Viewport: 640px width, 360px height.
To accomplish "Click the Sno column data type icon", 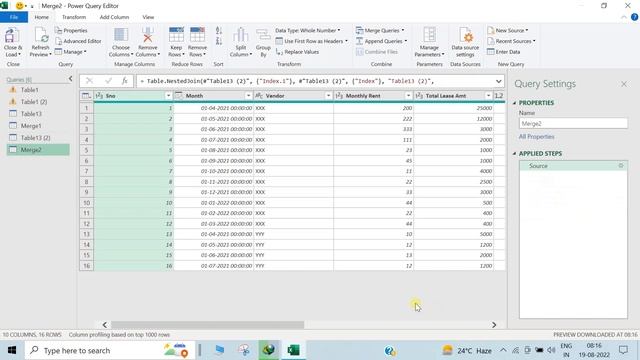I will [99, 96].
